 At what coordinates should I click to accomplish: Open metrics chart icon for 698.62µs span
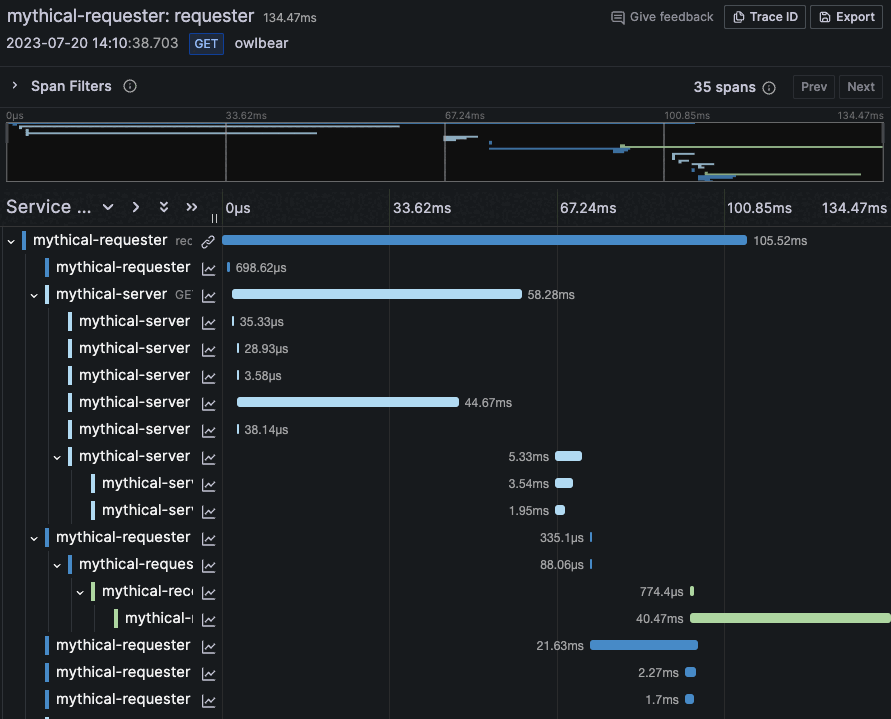209,269
